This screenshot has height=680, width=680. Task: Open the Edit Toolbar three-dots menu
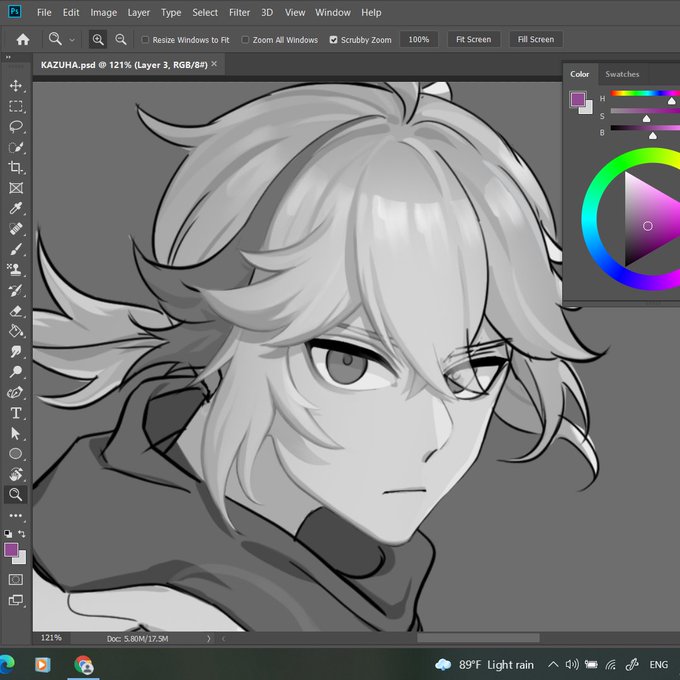tap(16, 516)
